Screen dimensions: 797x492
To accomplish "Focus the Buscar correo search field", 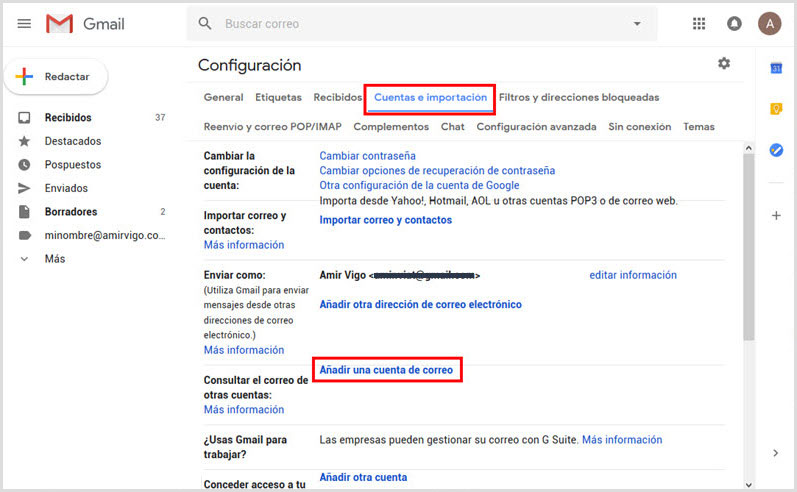I will pyautogui.click(x=422, y=24).
